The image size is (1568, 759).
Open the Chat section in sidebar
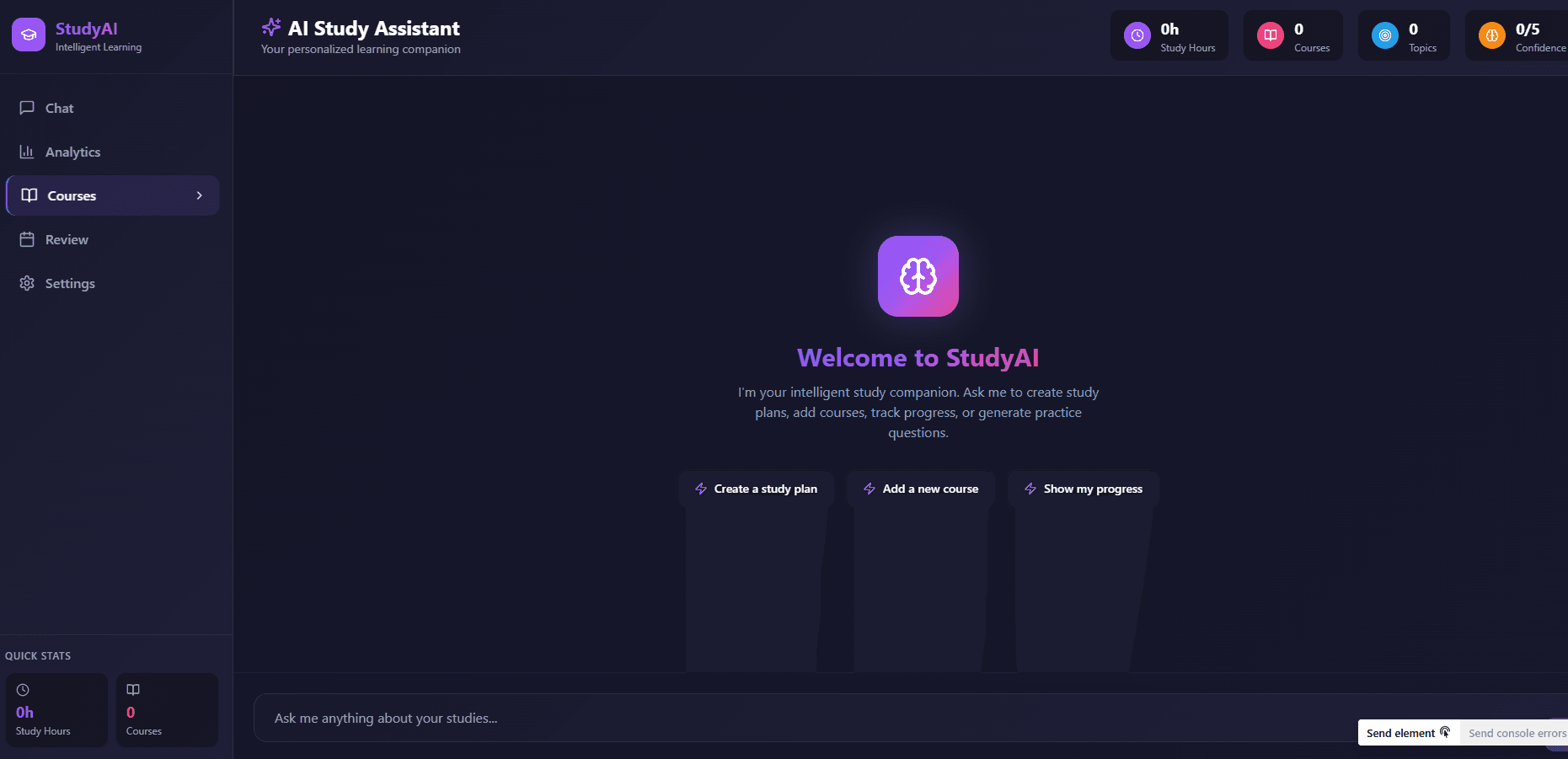click(59, 108)
